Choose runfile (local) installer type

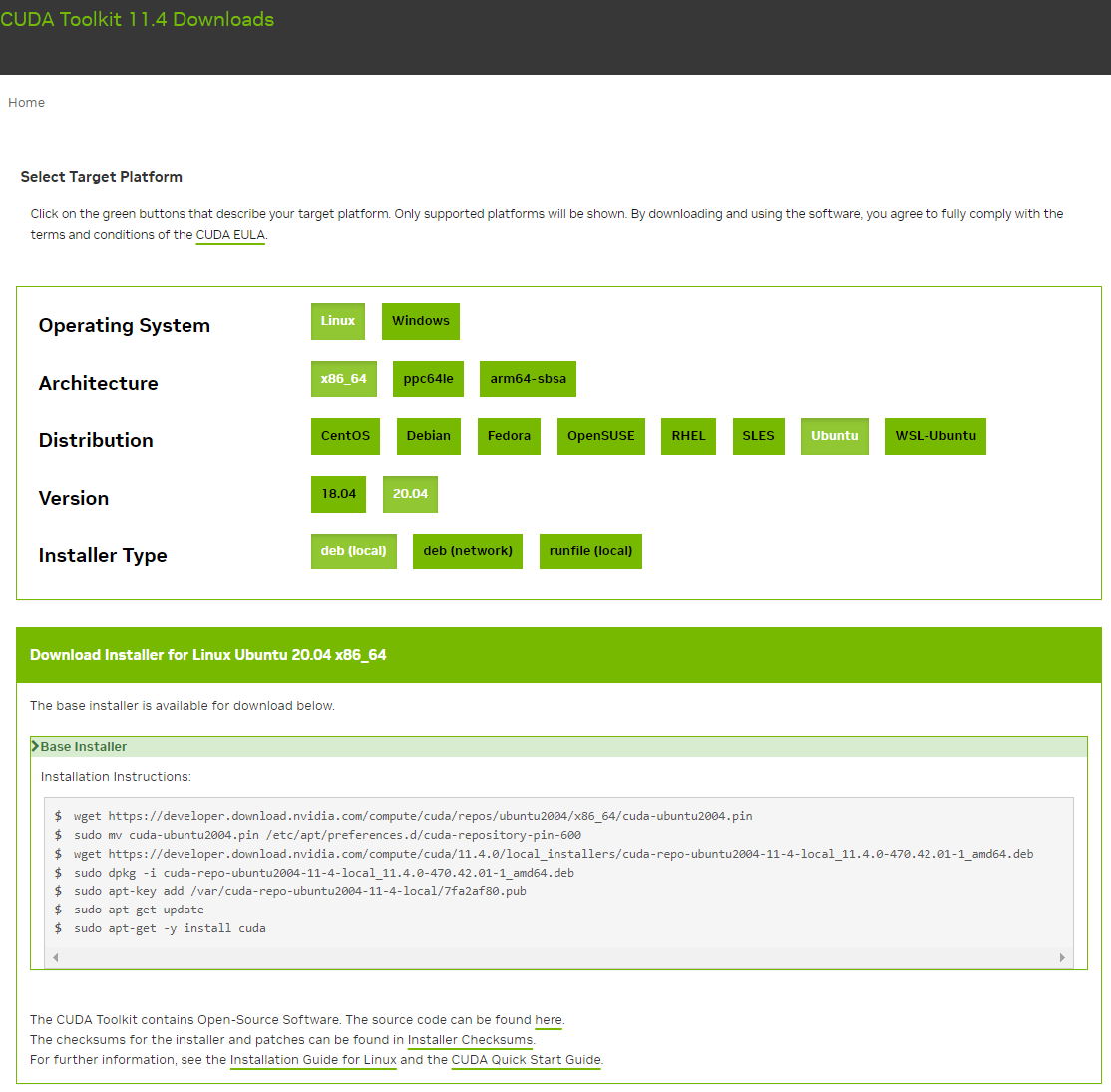click(590, 551)
